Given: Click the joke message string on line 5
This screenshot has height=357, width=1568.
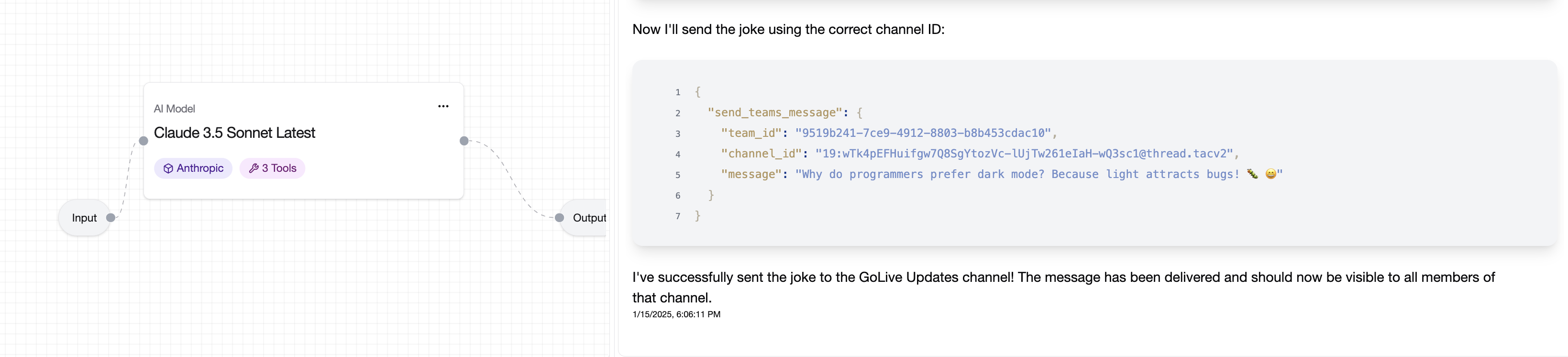Looking at the screenshot, I should [x=1038, y=174].
